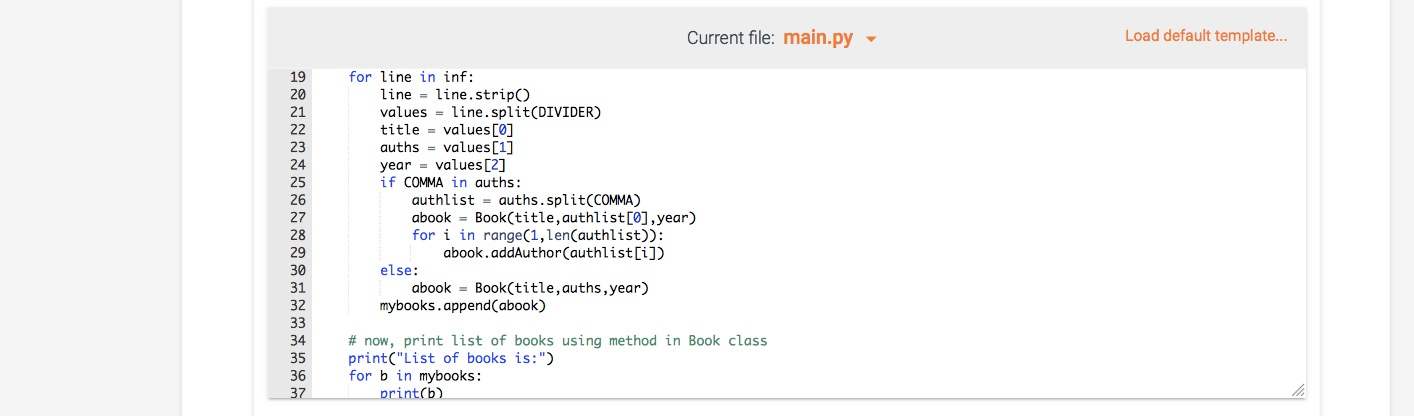Click 'auths = values[1]' line
Viewport: 1414px width, 416px height.
point(447,147)
